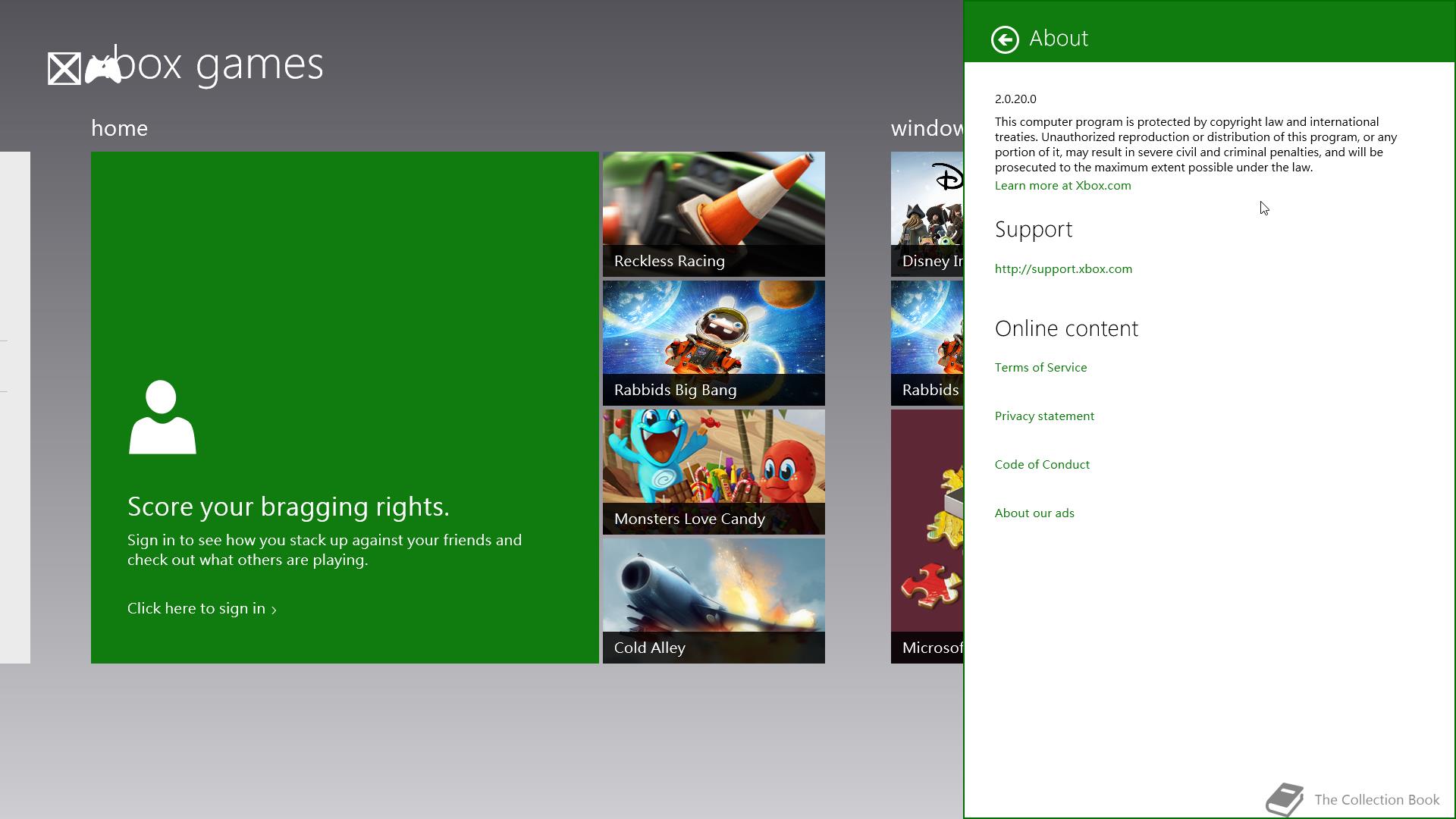This screenshot has height=819, width=1456.
Task: Open the Microsoft jigsaw puzzle tile
Action: [927, 535]
